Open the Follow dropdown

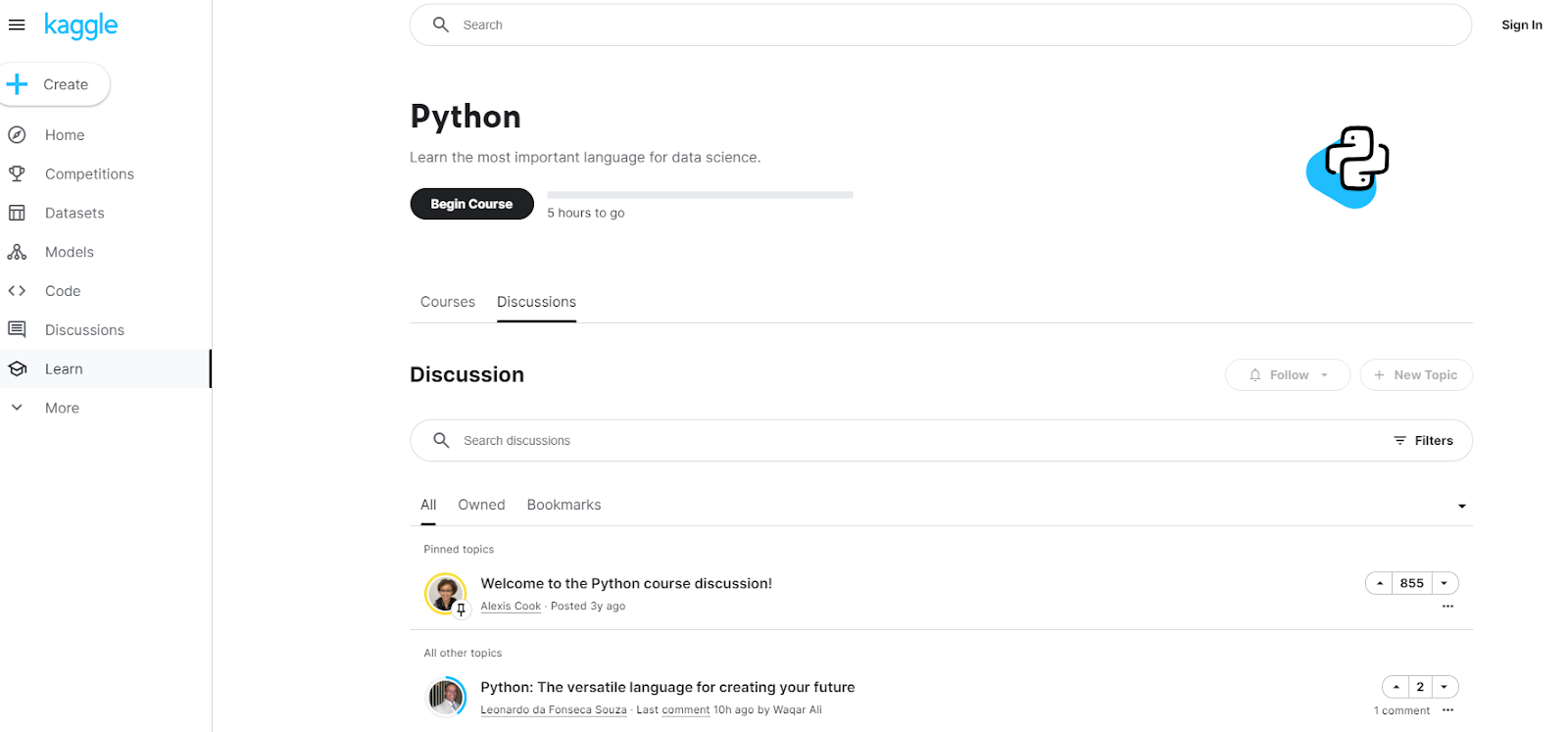tap(1288, 375)
